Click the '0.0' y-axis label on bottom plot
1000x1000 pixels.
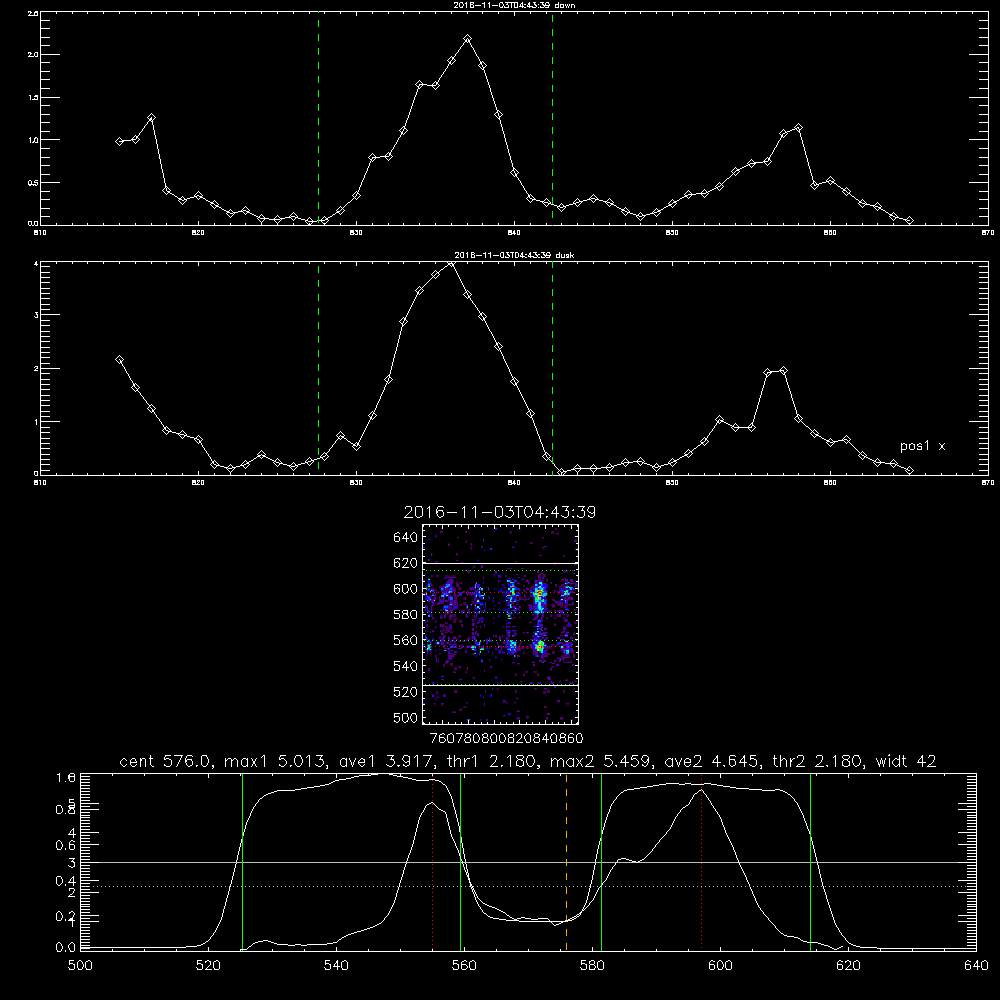66,948
